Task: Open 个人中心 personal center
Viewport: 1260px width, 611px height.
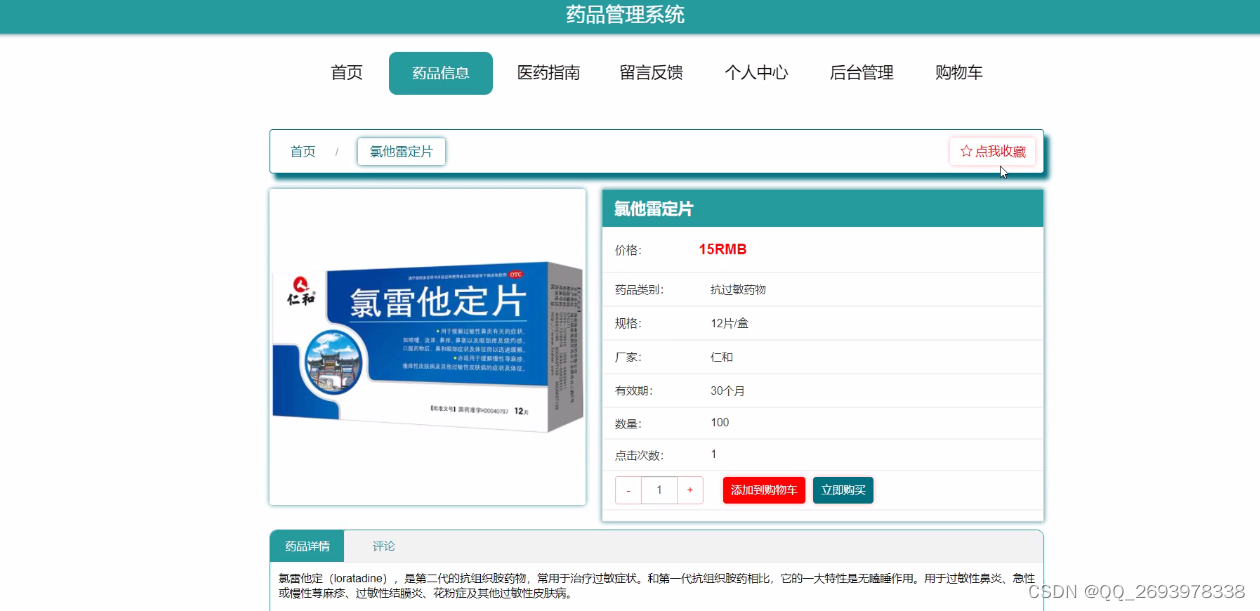Action: pos(756,72)
